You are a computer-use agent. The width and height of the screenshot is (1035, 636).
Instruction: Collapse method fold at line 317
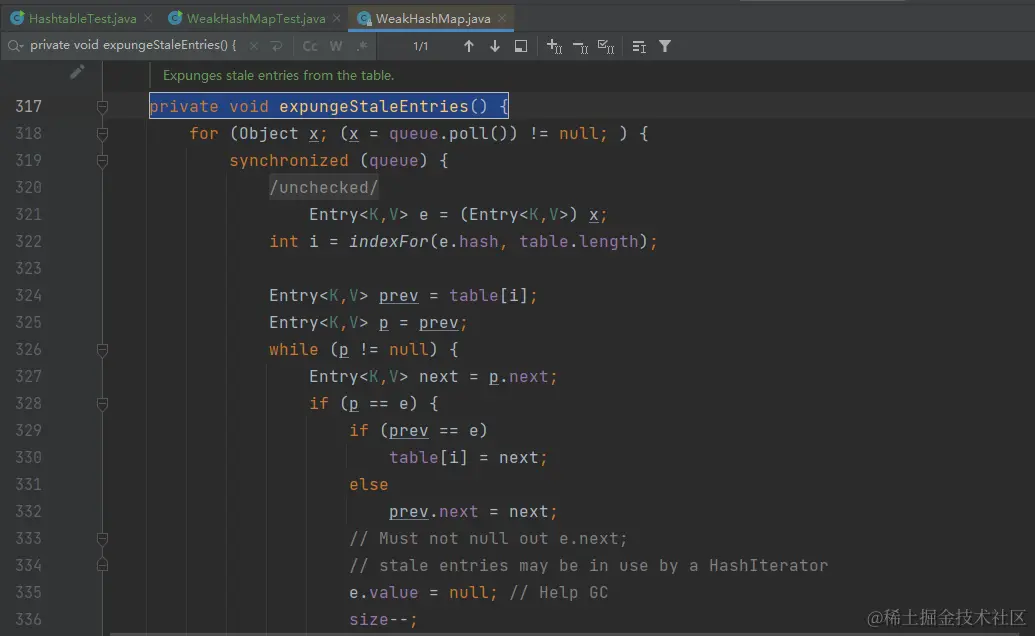(x=102, y=107)
